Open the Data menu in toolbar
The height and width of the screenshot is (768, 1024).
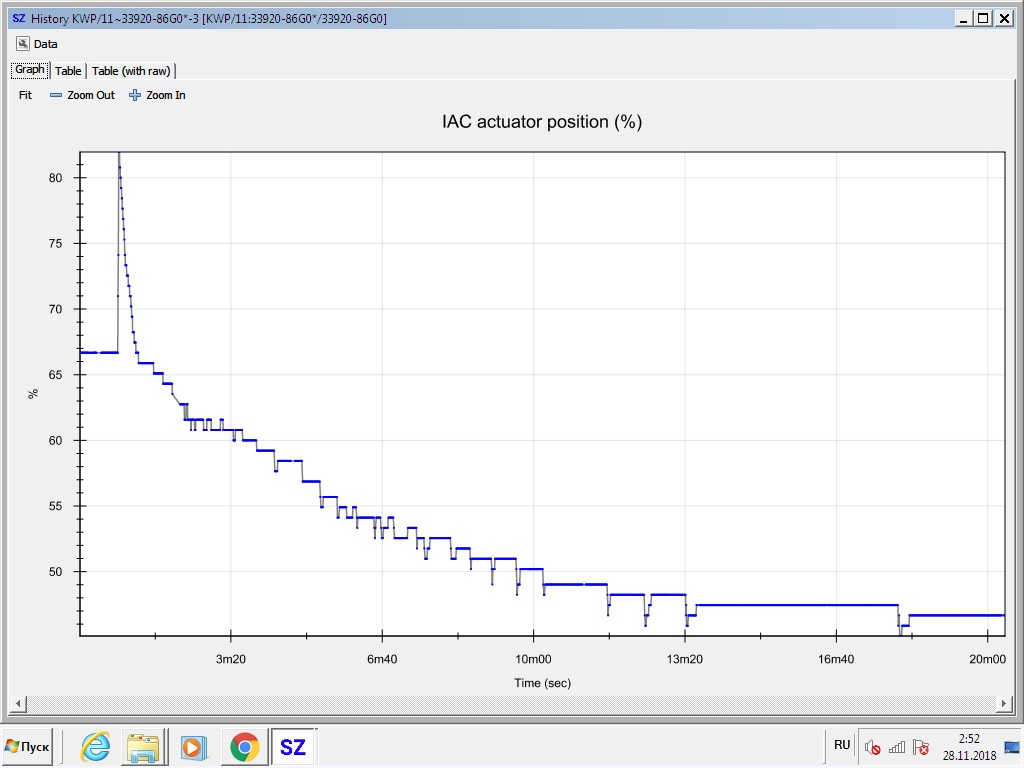point(37,44)
